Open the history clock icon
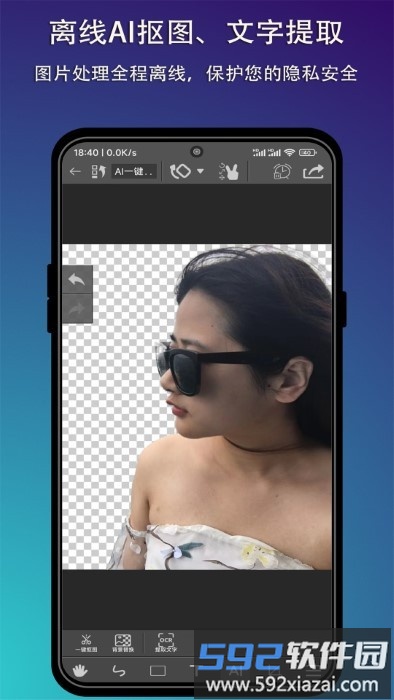 coord(282,172)
